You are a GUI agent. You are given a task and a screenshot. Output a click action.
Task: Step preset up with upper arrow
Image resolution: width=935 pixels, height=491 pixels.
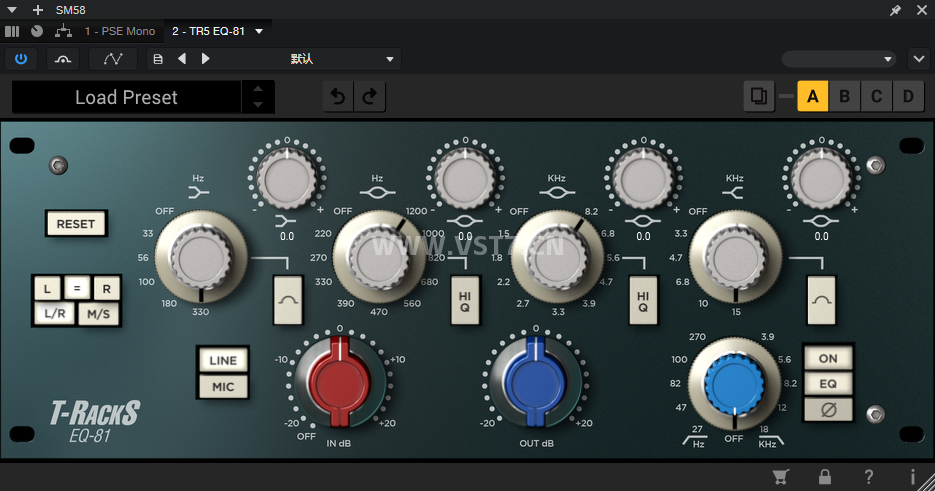[x=258, y=89]
